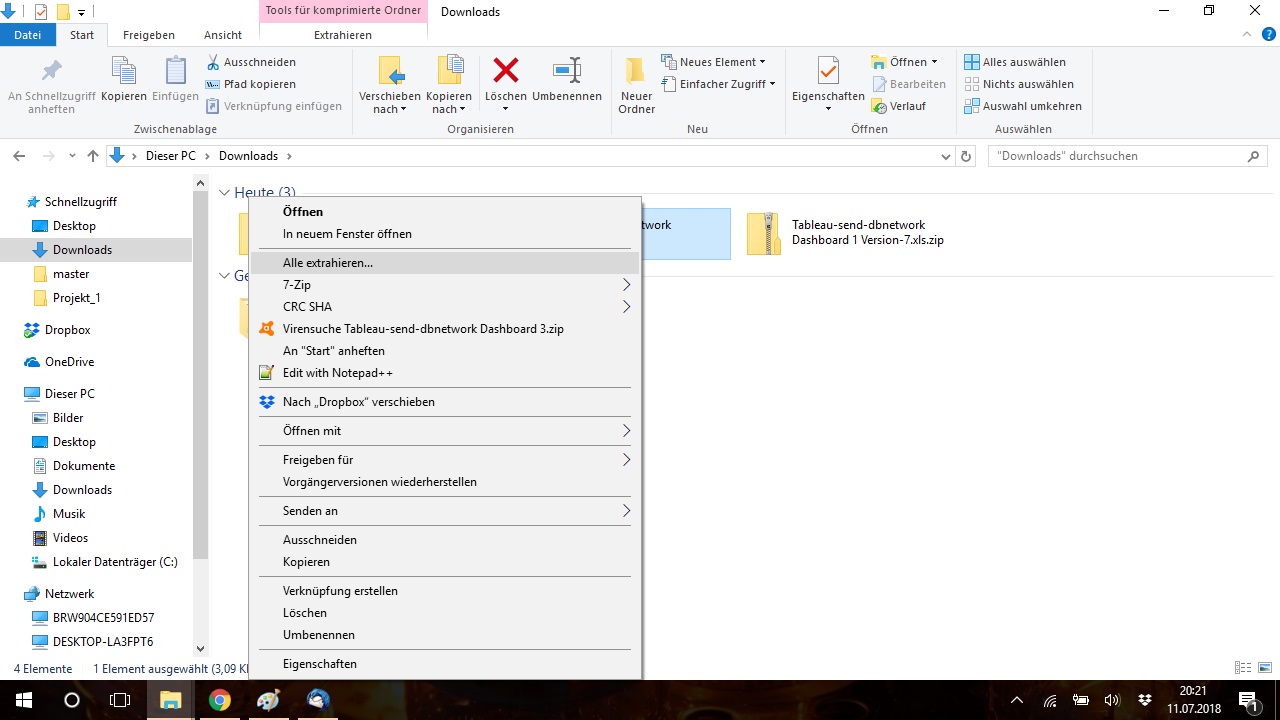Click the Umbenennen rename icon in ribbon
Image resolution: width=1280 pixels, height=720 pixels.
click(x=567, y=72)
